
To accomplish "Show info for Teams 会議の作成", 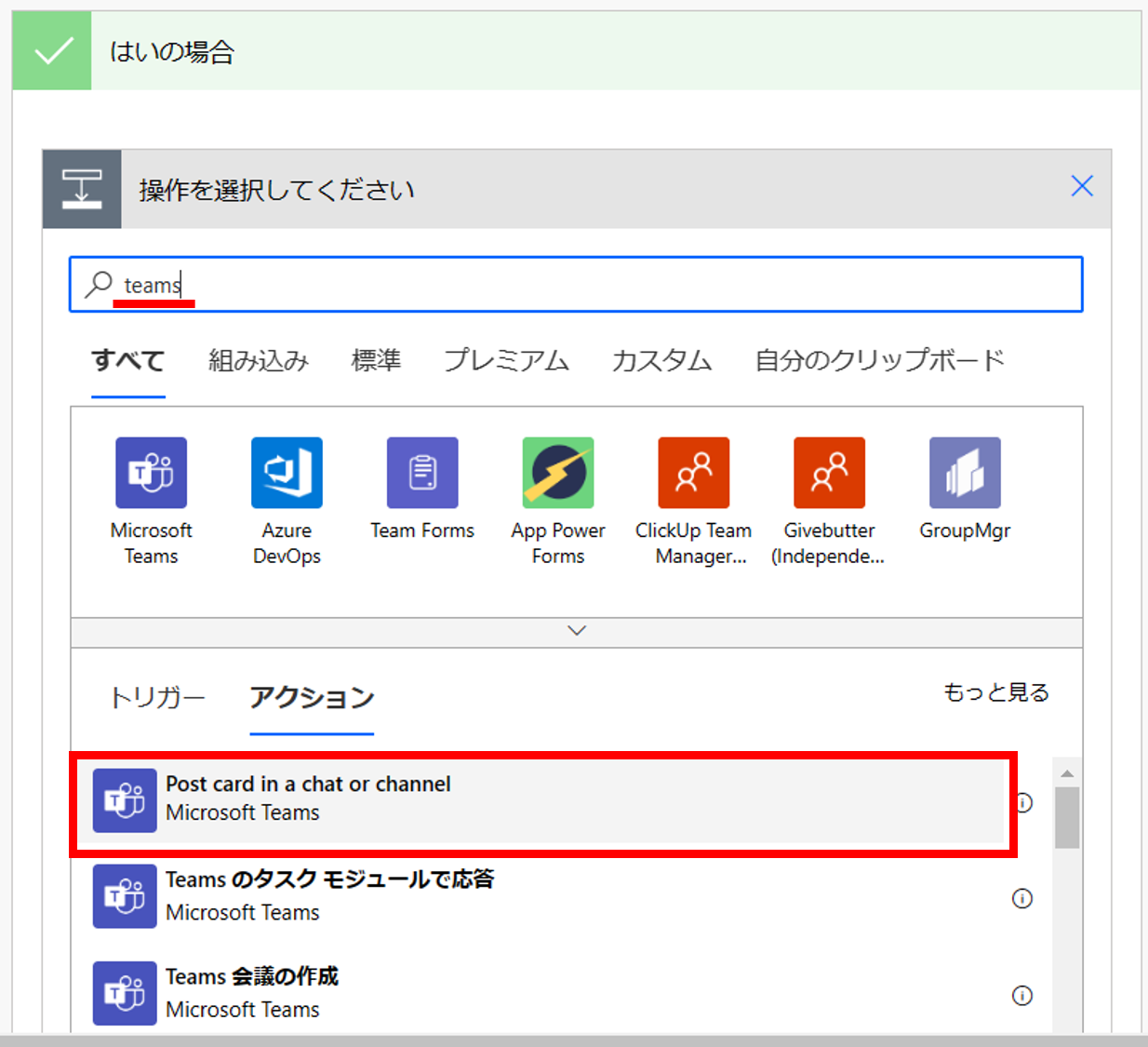I will click(x=1022, y=995).
